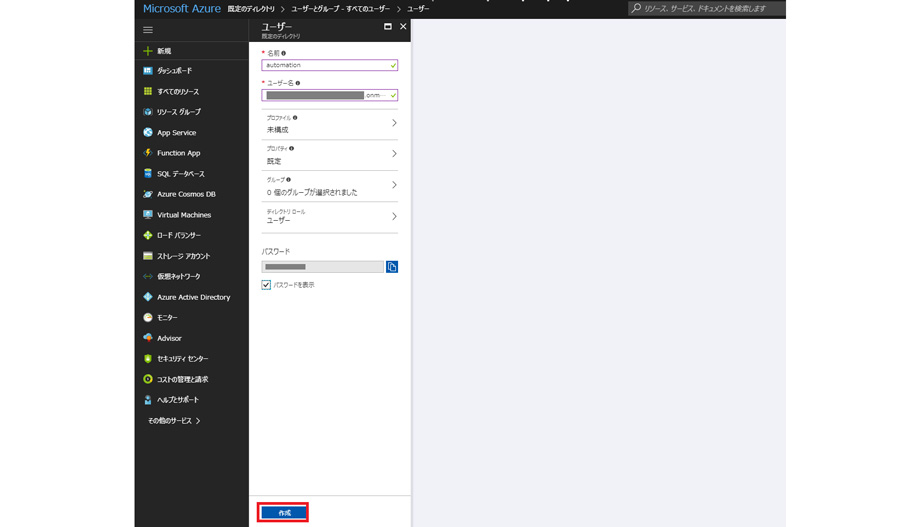The height and width of the screenshot is (527, 920).
Task: Click the ユーザー breadcrumb item
Action: pos(418,9)
